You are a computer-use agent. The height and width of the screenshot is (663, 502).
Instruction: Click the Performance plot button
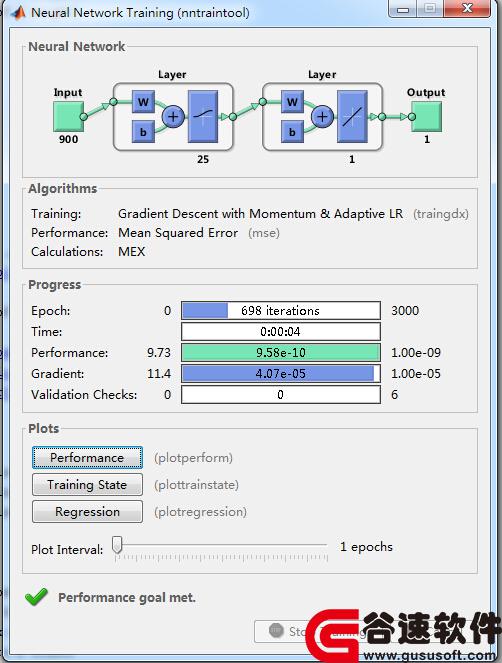pyautogui.click(x=87, y=458)
